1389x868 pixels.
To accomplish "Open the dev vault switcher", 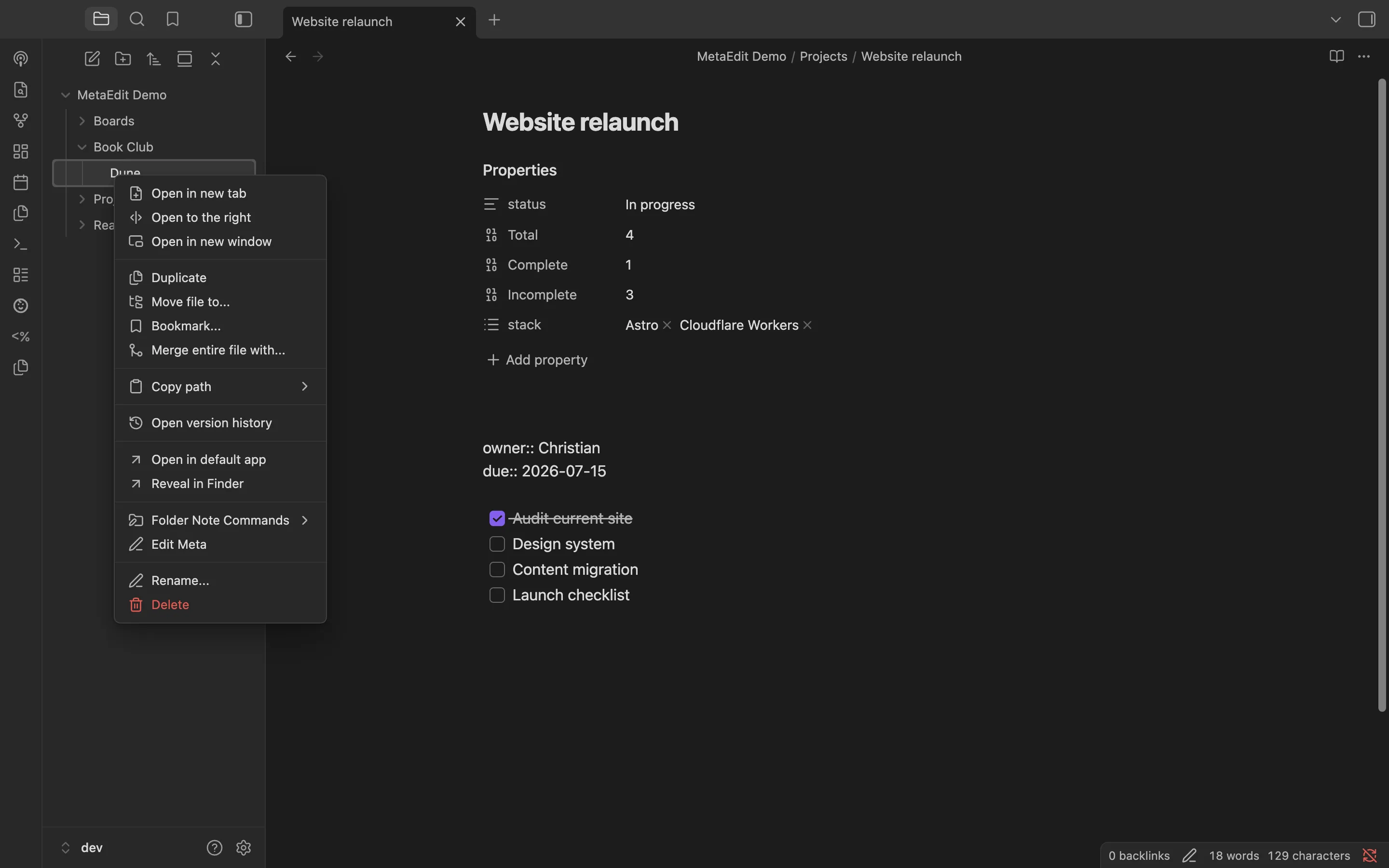I will point(82,848).
